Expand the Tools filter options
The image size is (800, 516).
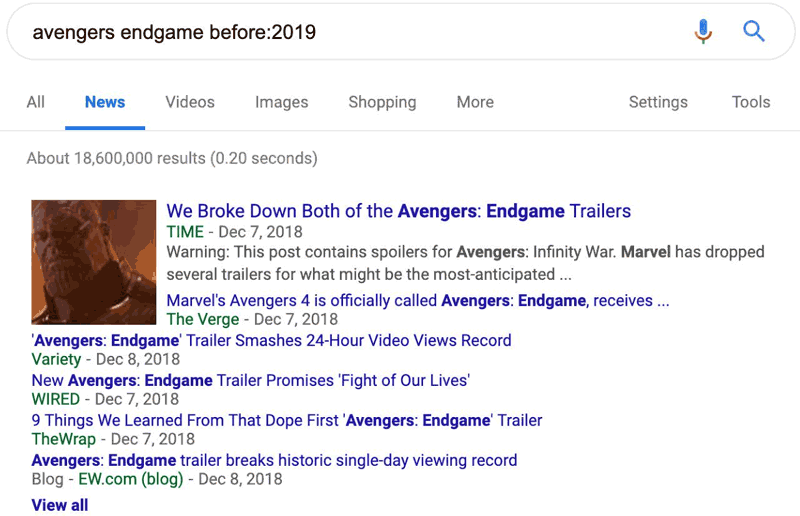coord(750,102)
